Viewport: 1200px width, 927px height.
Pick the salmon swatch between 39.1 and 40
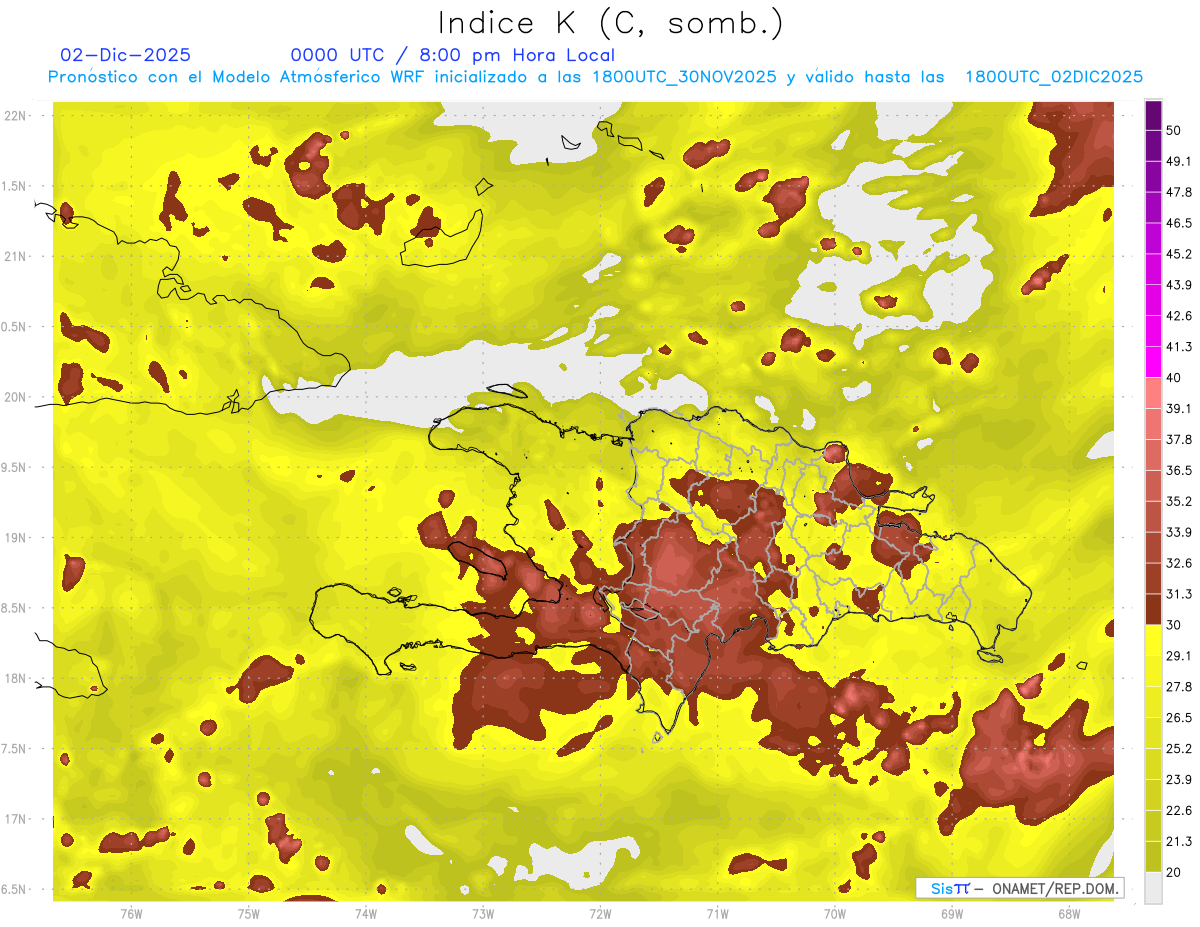1153,393
